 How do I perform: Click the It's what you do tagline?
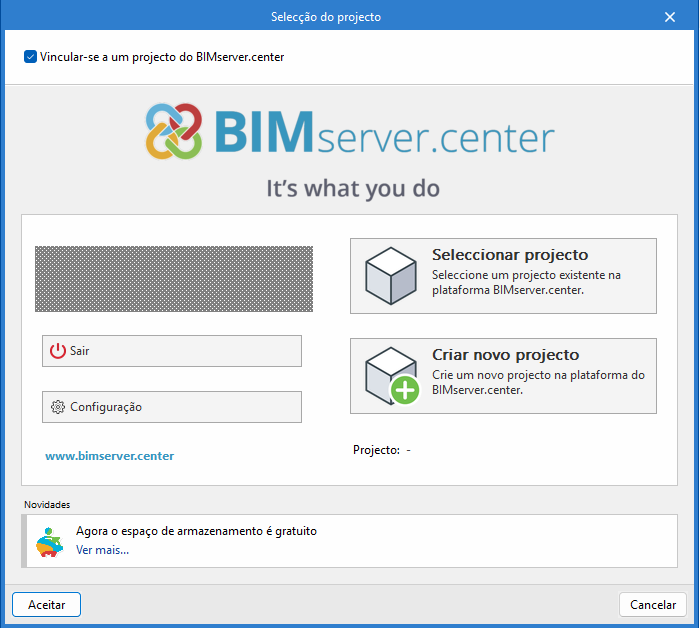point(353,188)
